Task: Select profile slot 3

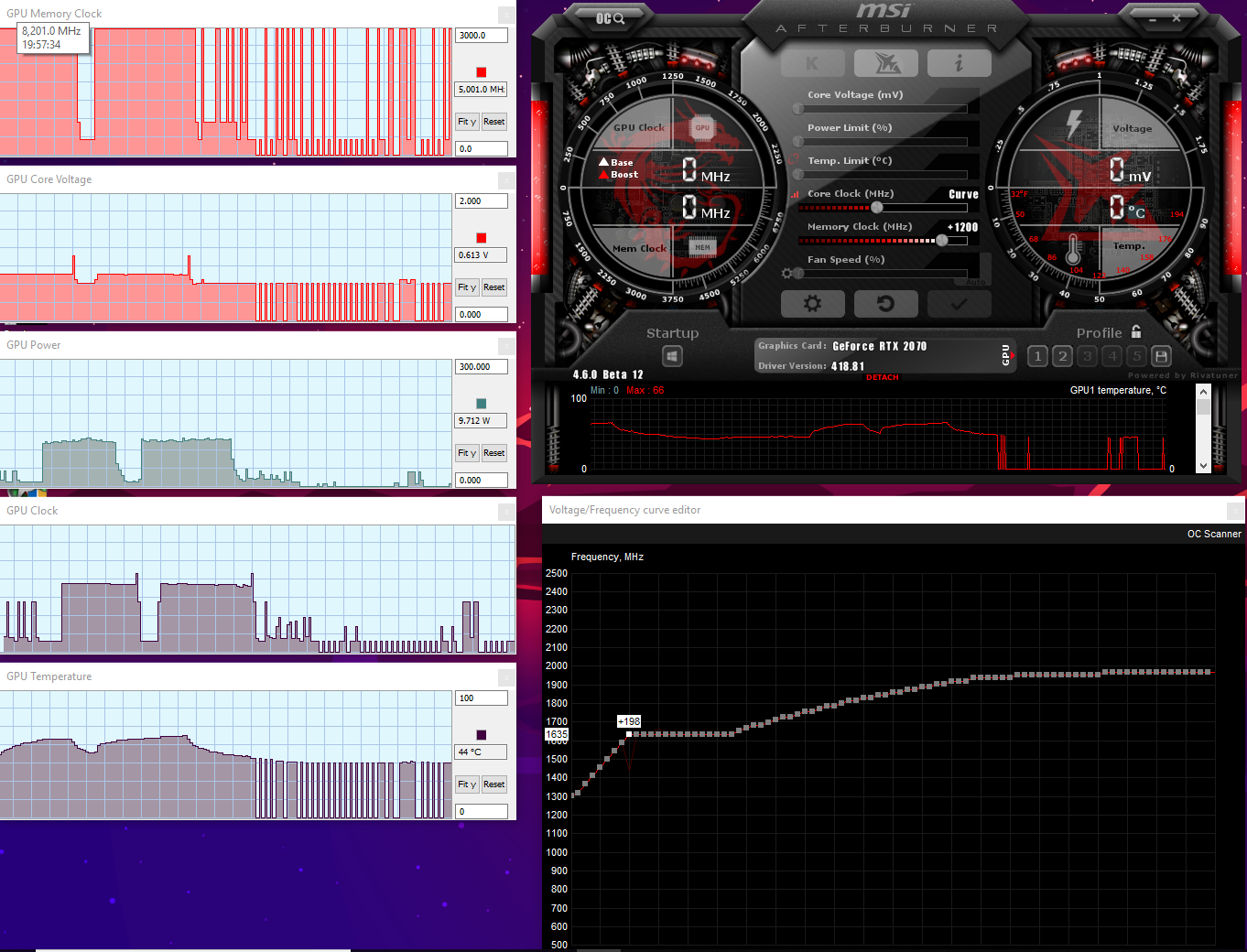Action: (1087, 356)
